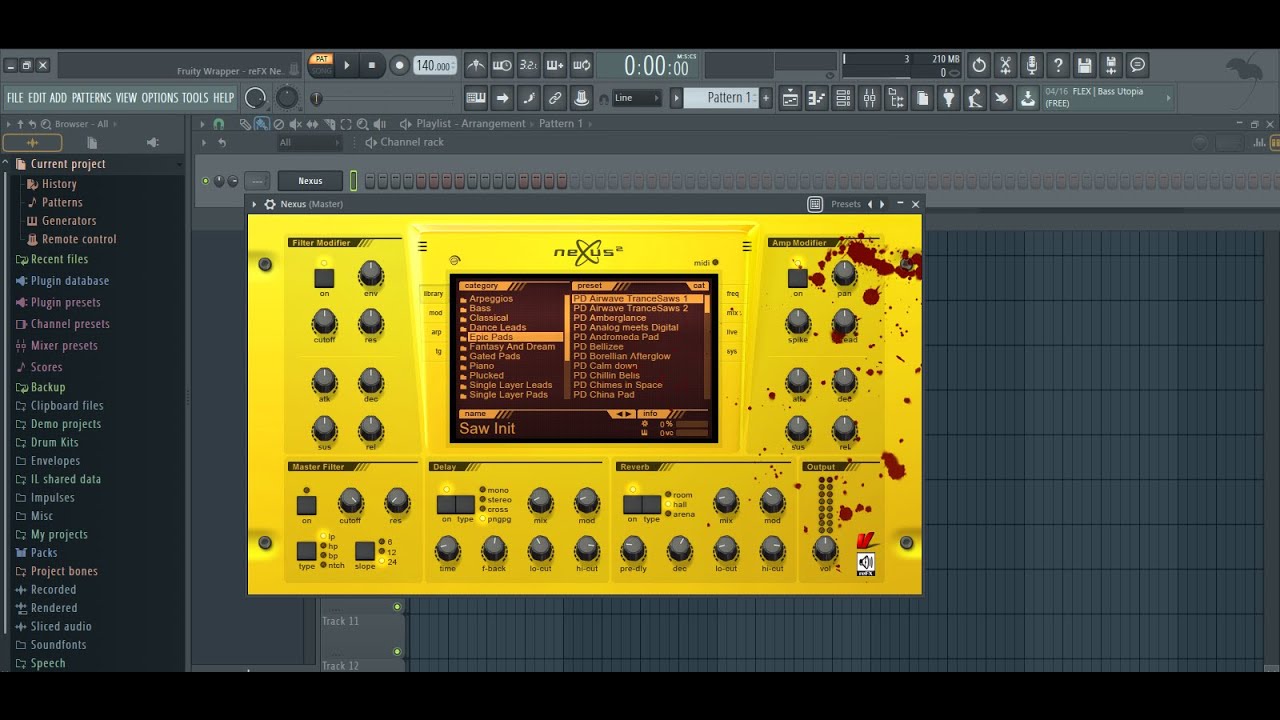The height and width of the screenshot is (720, 1280).
Task: Select the playlist magnet snap icon
Action: point(218,124)
